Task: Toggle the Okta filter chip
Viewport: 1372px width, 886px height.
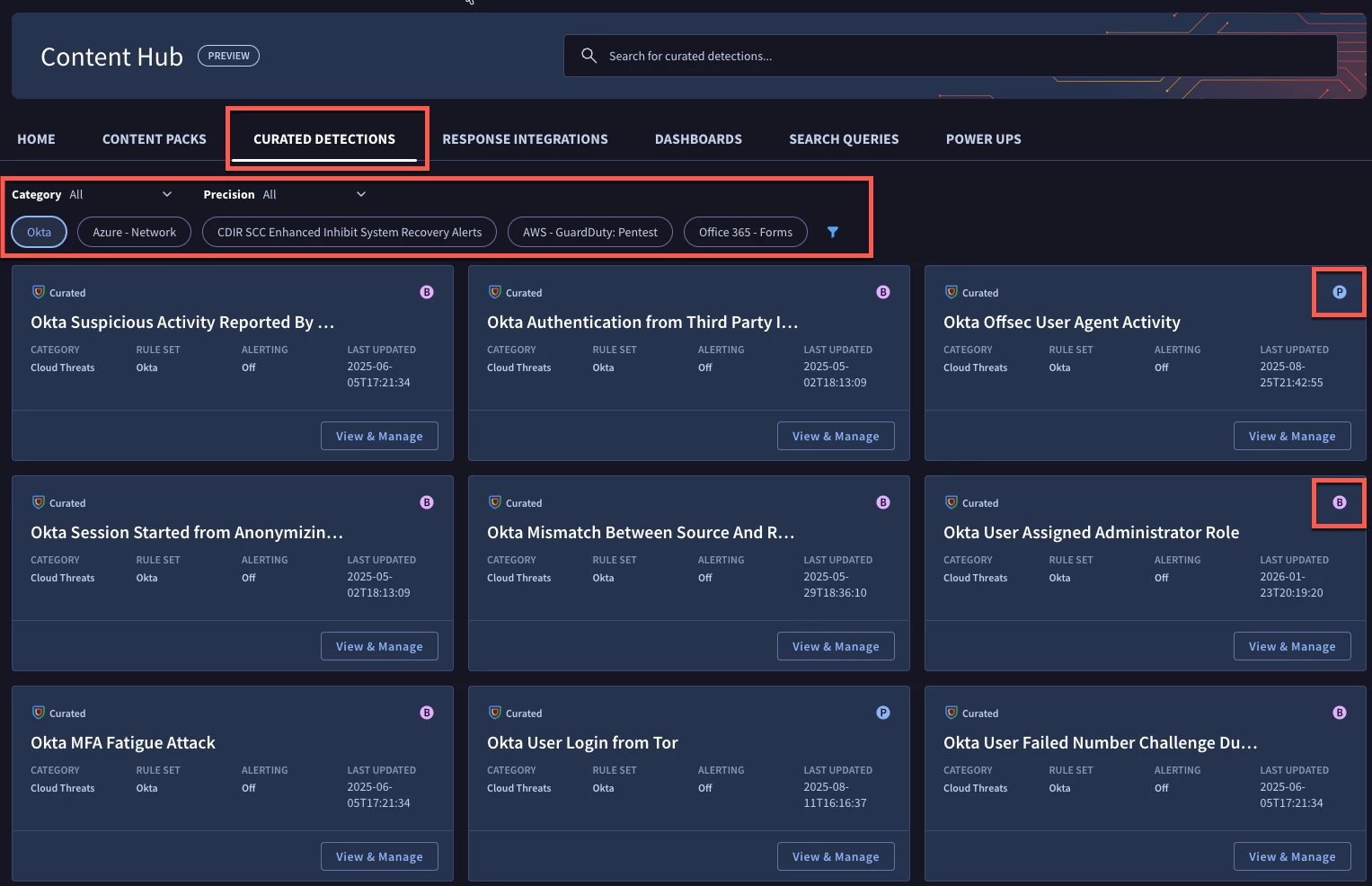Action: click(40, 232)
